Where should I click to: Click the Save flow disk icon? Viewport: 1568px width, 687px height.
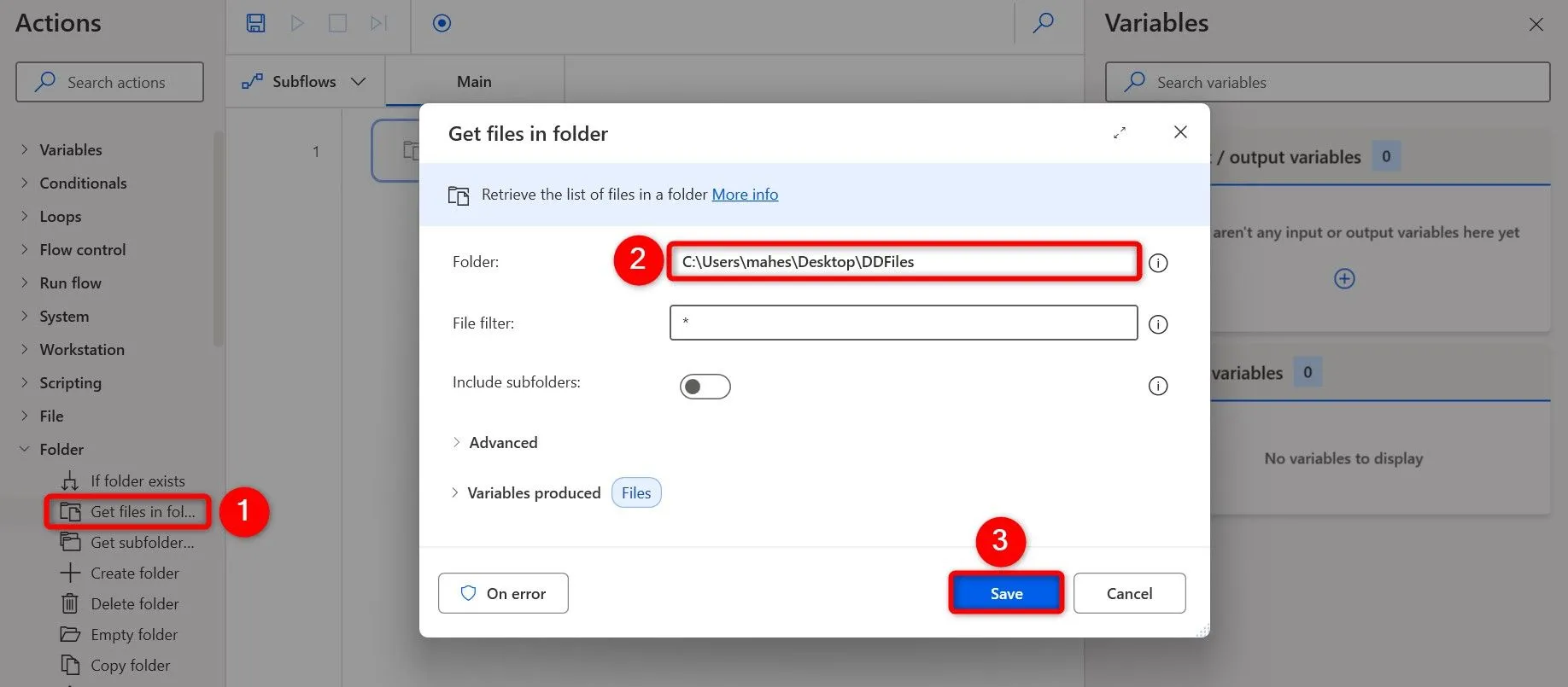[255, 23]
